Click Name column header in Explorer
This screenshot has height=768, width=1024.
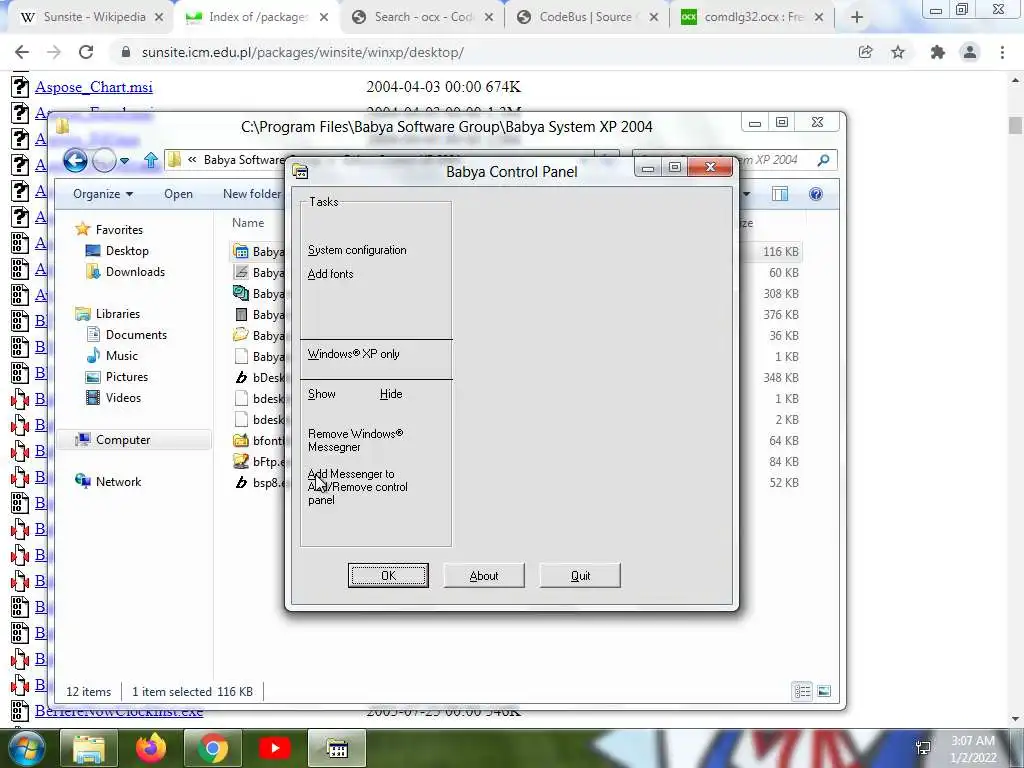tap(248, 223)
